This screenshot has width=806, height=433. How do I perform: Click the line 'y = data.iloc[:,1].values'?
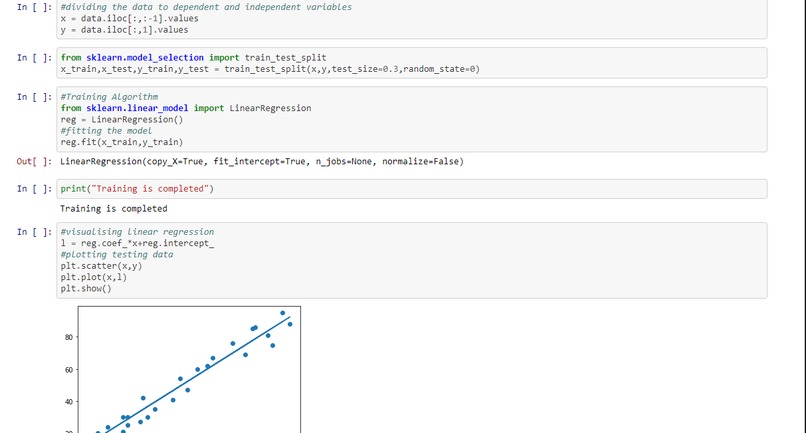(x=124, y=30)
